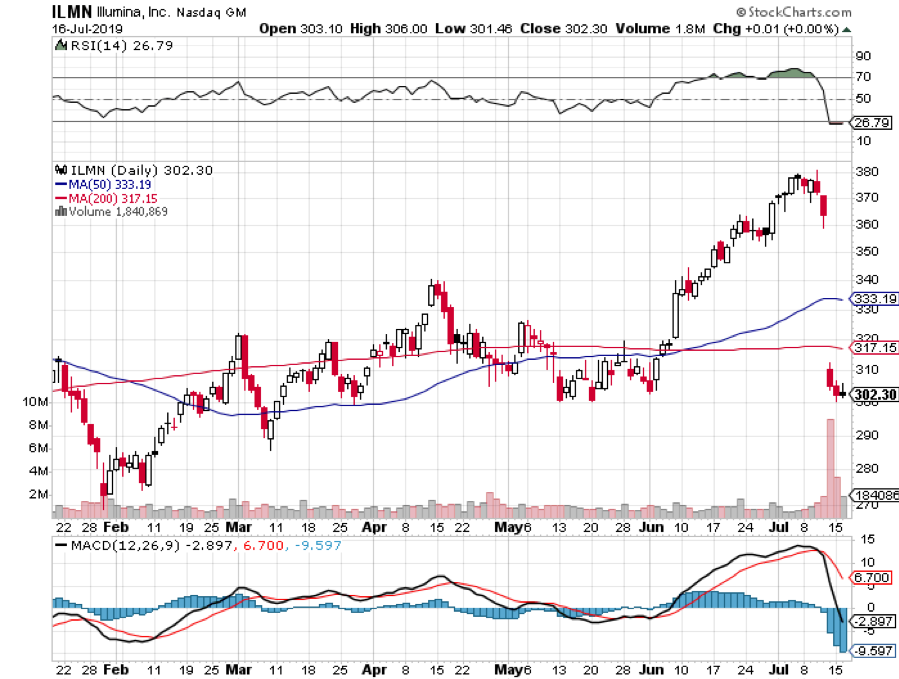Click the 380 price axis label
Image resolution: width=899 pixels, height=679 pixels.
point(866,171)
